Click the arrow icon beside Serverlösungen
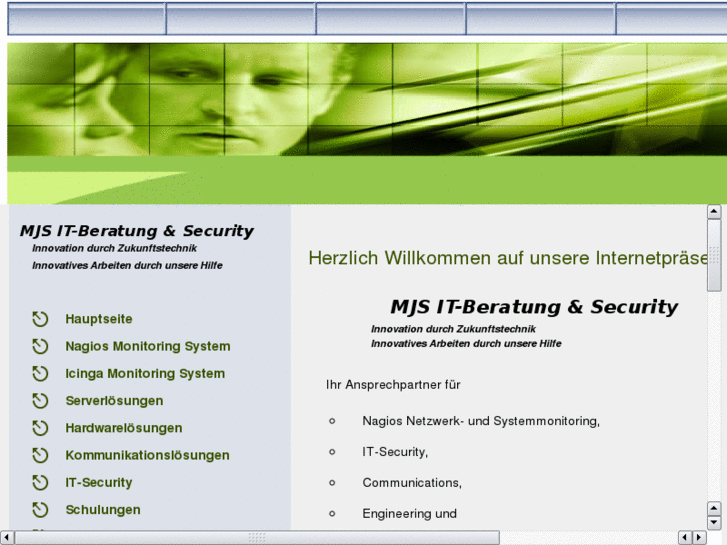 point(40,401)
